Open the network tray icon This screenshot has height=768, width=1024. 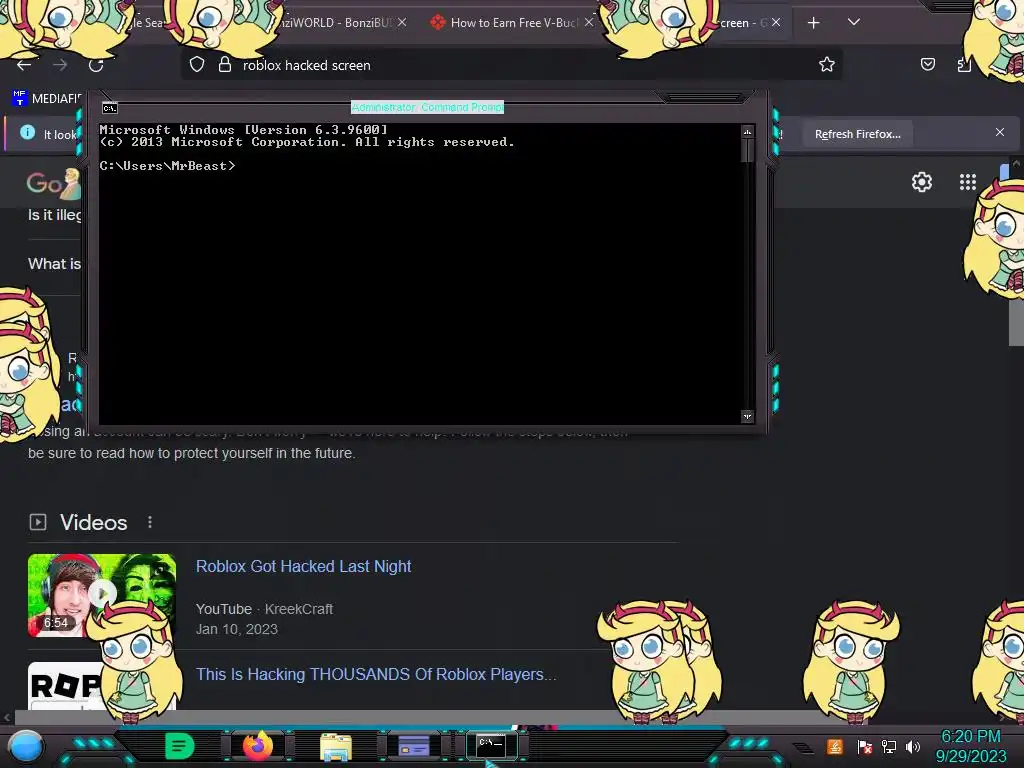[x=888, y=746]
